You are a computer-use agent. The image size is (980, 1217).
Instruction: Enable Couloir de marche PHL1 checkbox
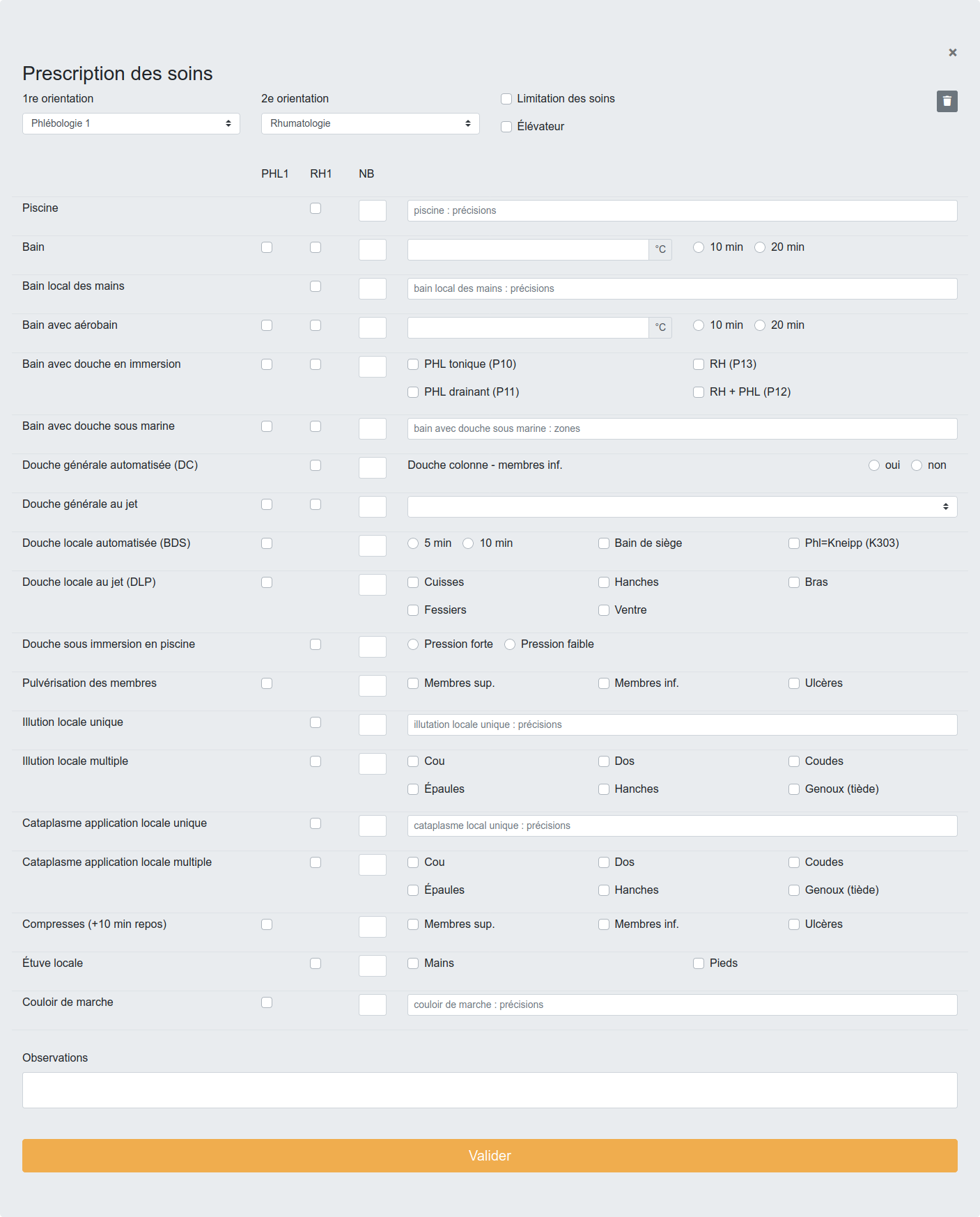tap(267, 1002)
